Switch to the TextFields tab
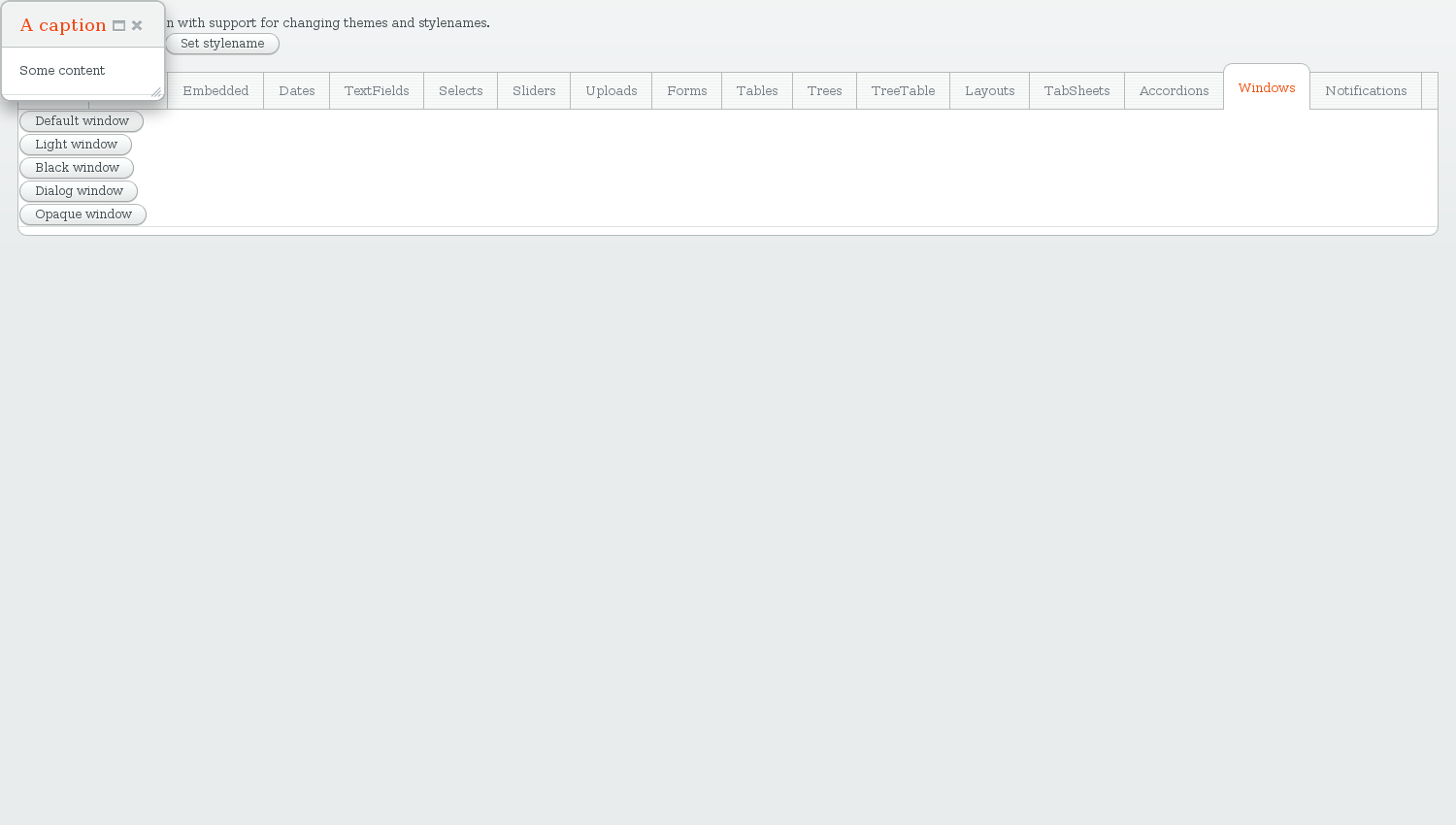 [377, 91]
